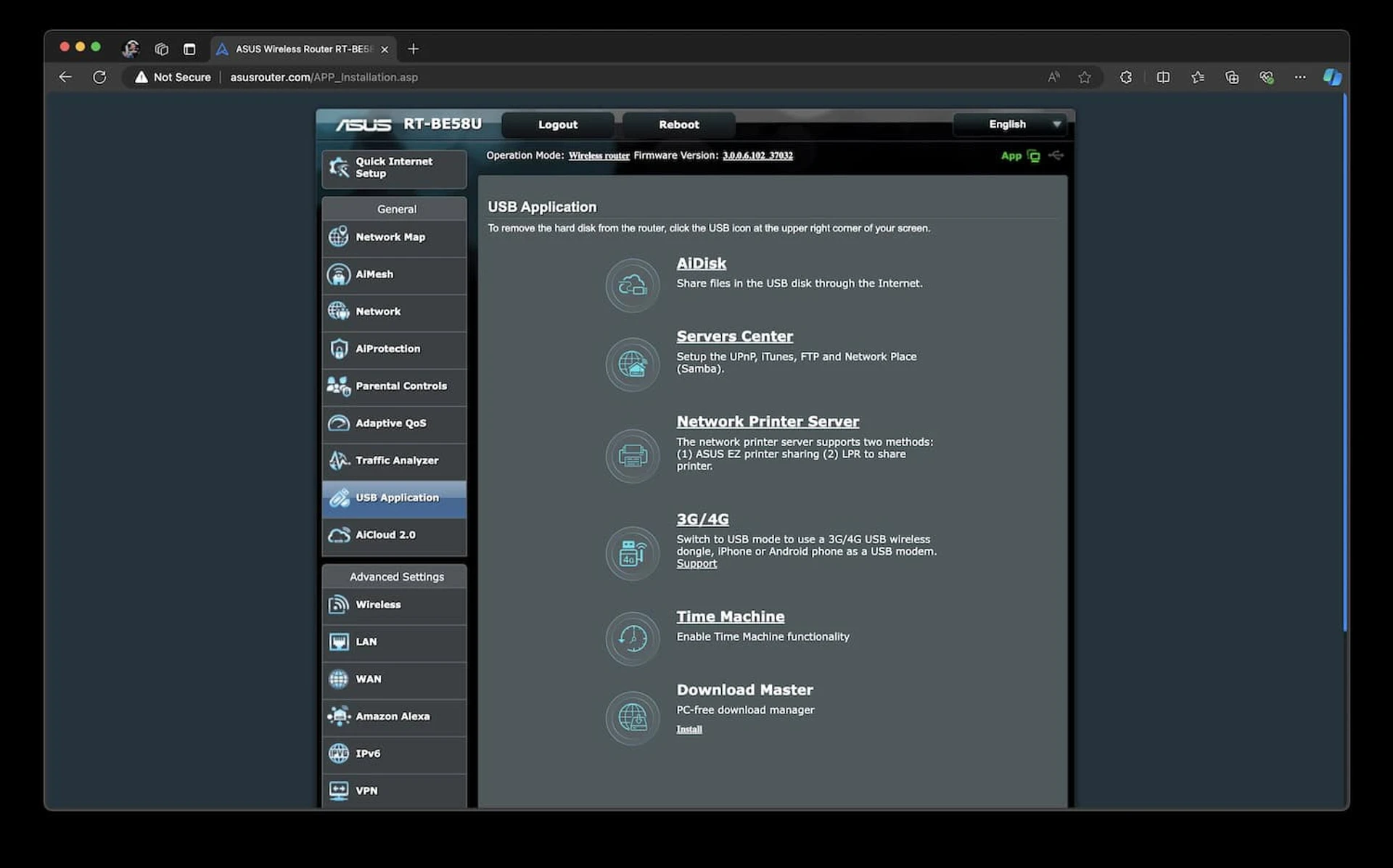This screenshot has width=1393, height=868.
Task: Open the browser read aloud icon
Action: point(1053,77)
